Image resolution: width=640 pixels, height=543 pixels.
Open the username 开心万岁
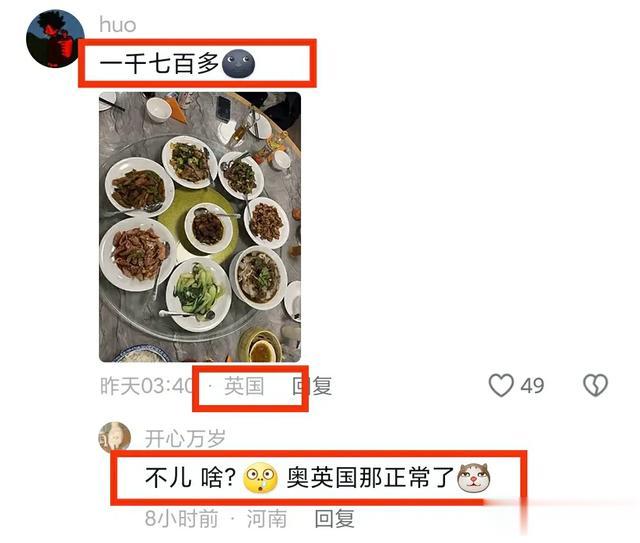point(185,438)
